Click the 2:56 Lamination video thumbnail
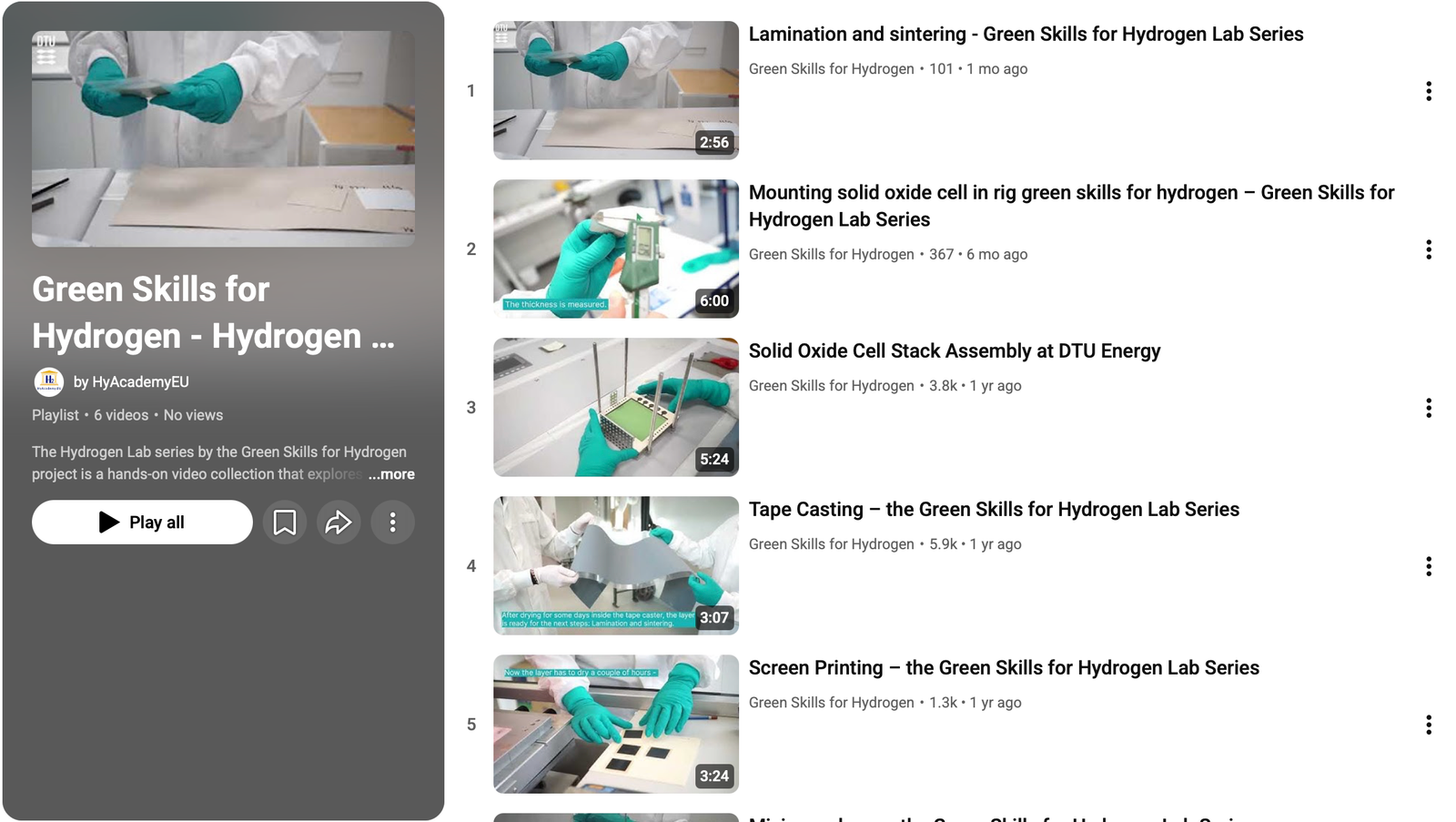1456x822 pixels. pos(616,90)
